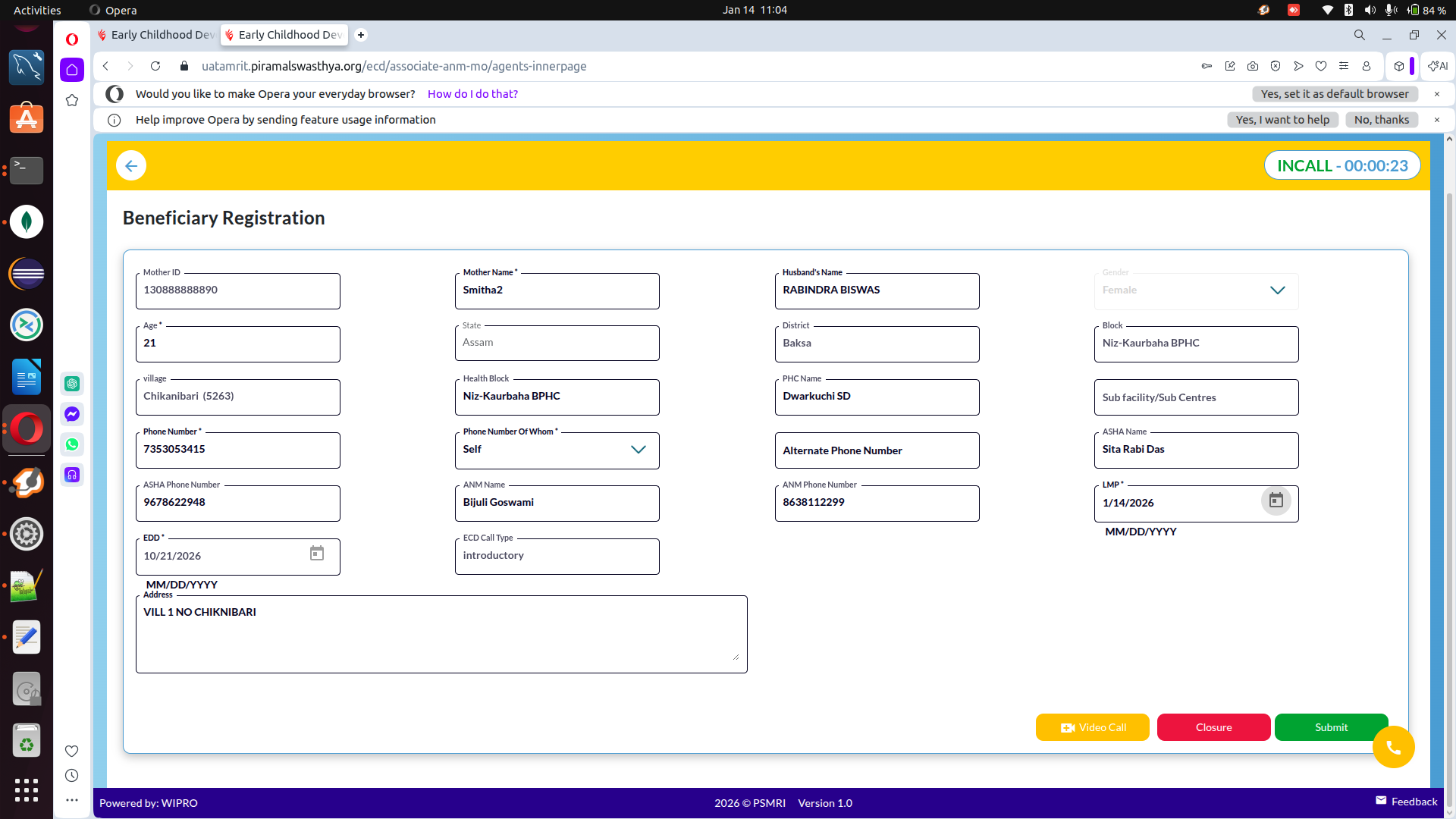Open Messenger in Opera sidebar
Screen dimensions: 1456x819
coord(72,414)
